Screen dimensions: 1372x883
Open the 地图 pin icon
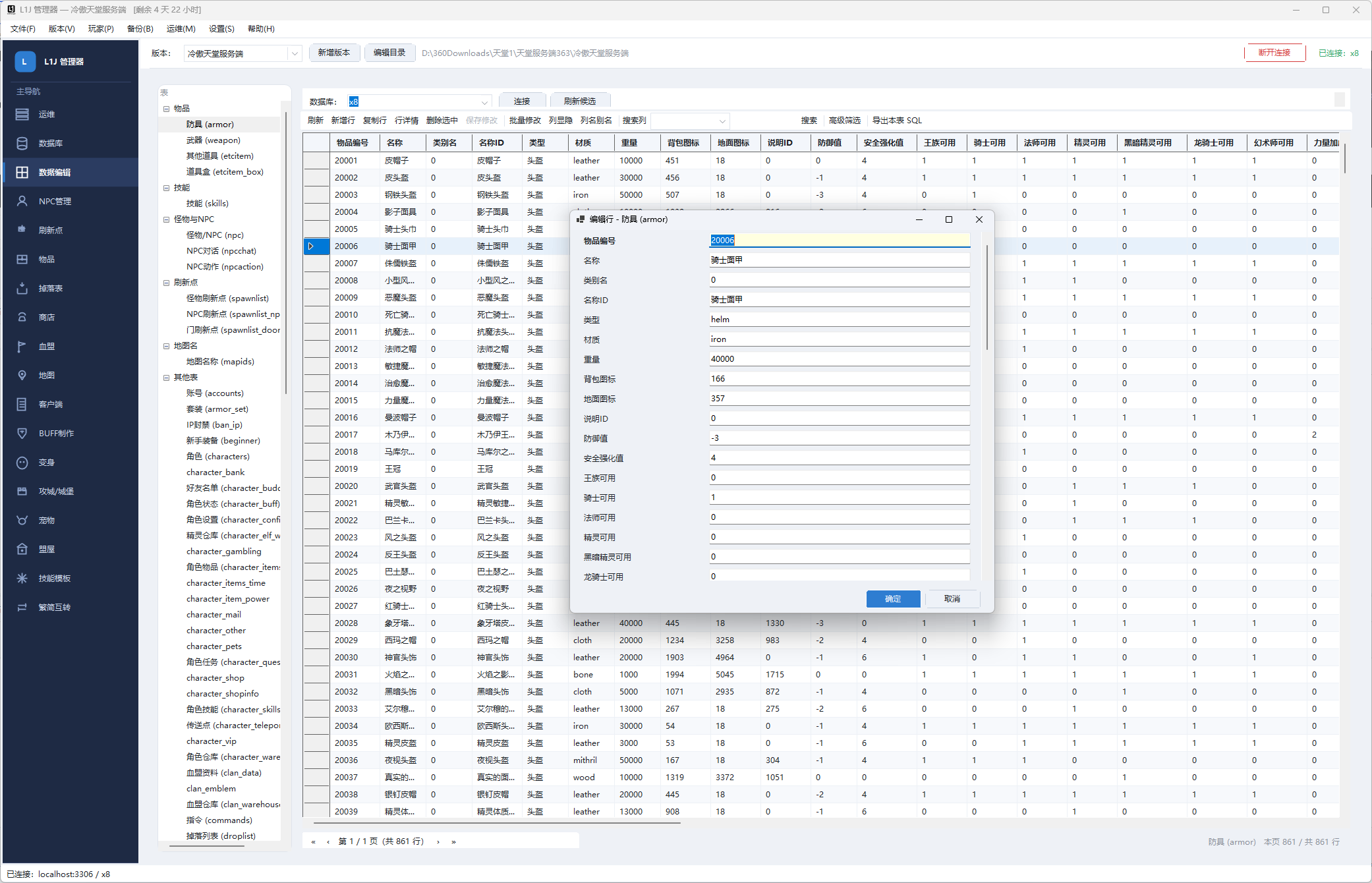coord(22,375)
